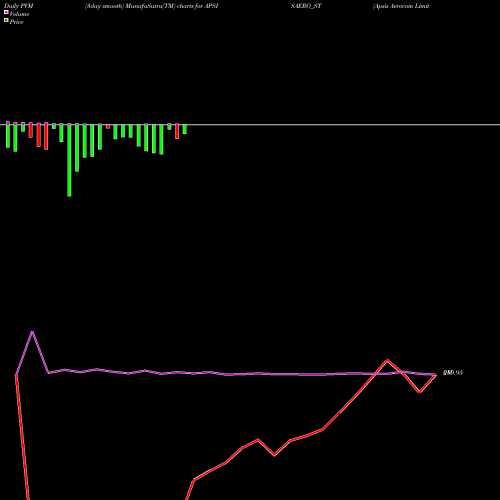The image size is (500, 500).
Task: Click the tallest green volume bar
Action: coord(69,160)
